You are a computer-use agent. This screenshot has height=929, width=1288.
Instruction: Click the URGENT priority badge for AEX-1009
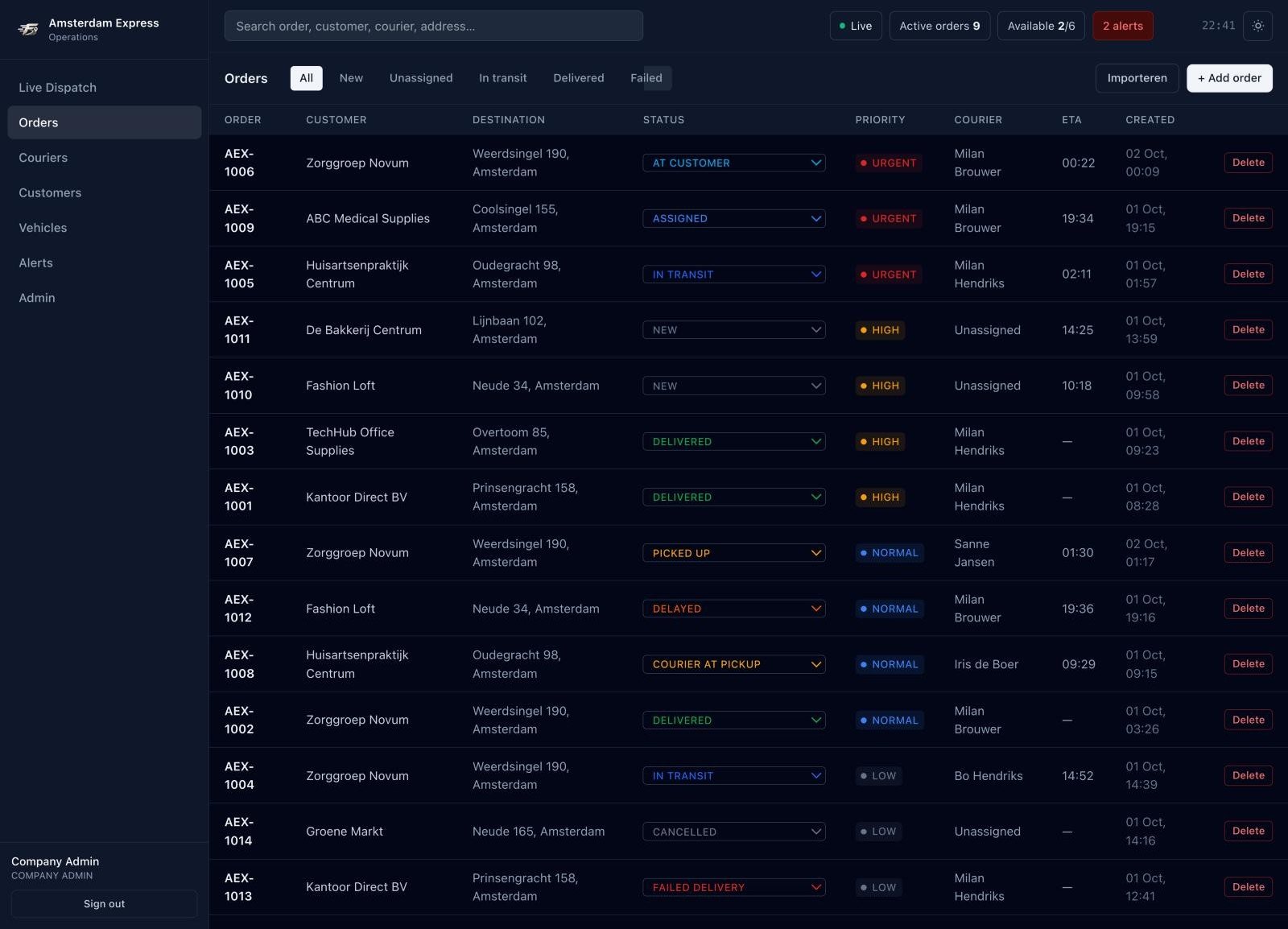click(x=888, y=218)
